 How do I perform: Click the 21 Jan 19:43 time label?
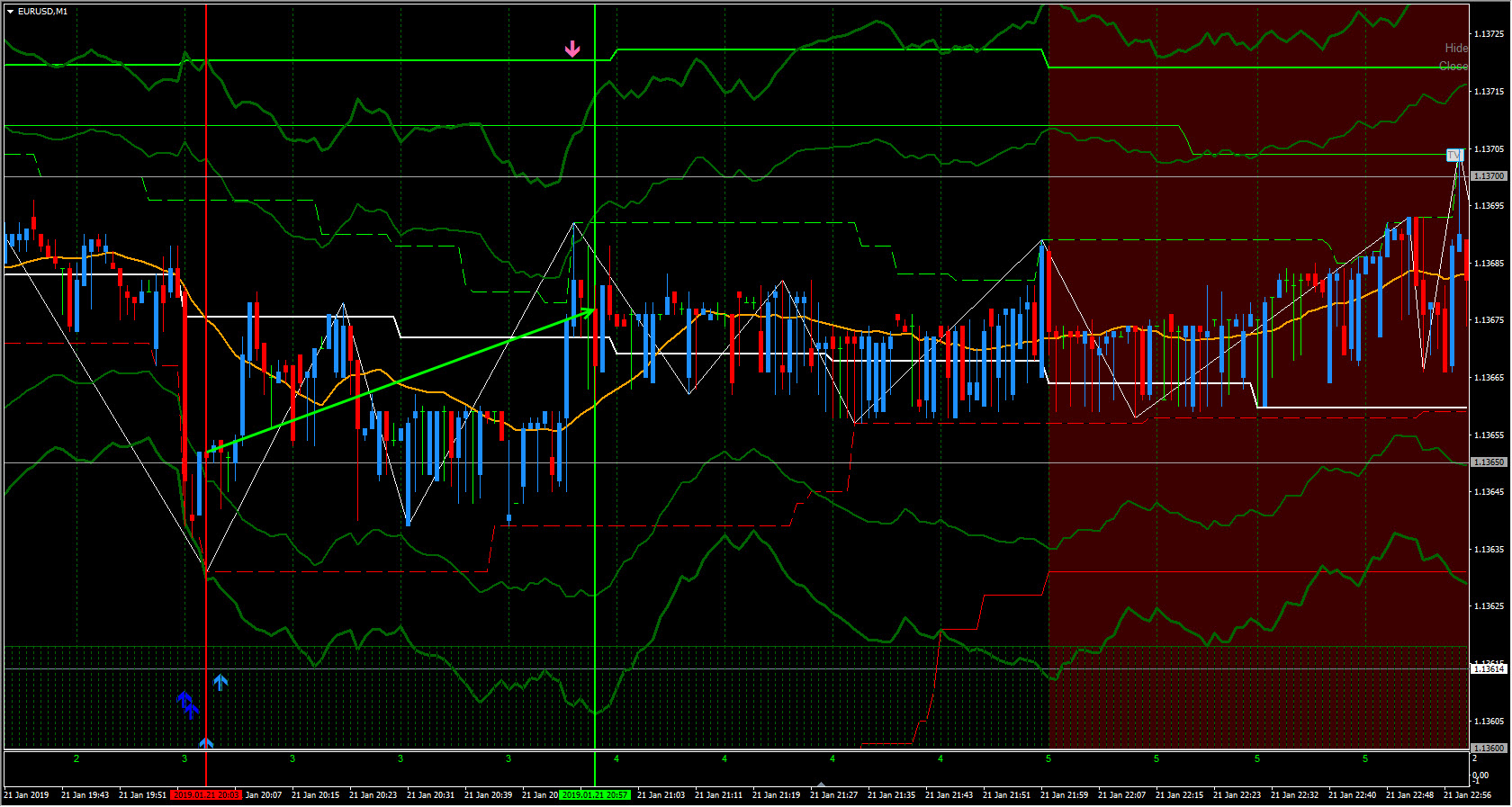tap(85, 795)
